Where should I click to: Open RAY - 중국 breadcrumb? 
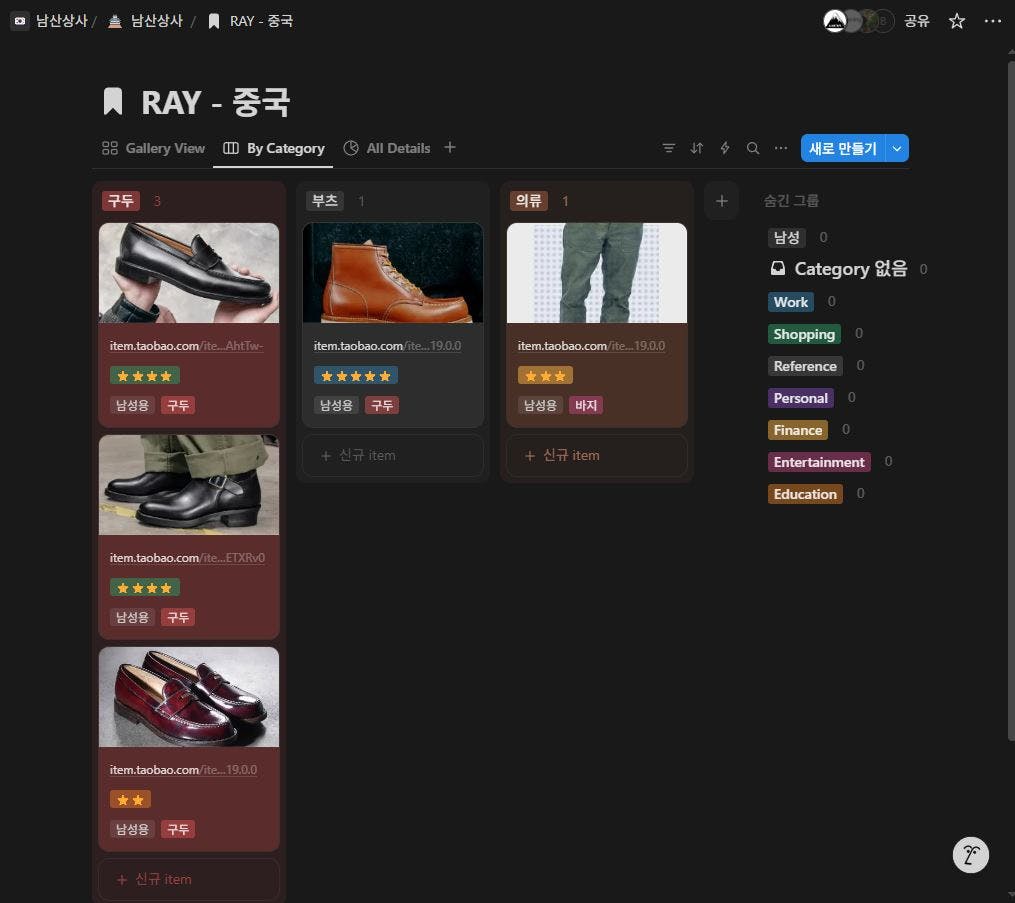tap(251, 21)
